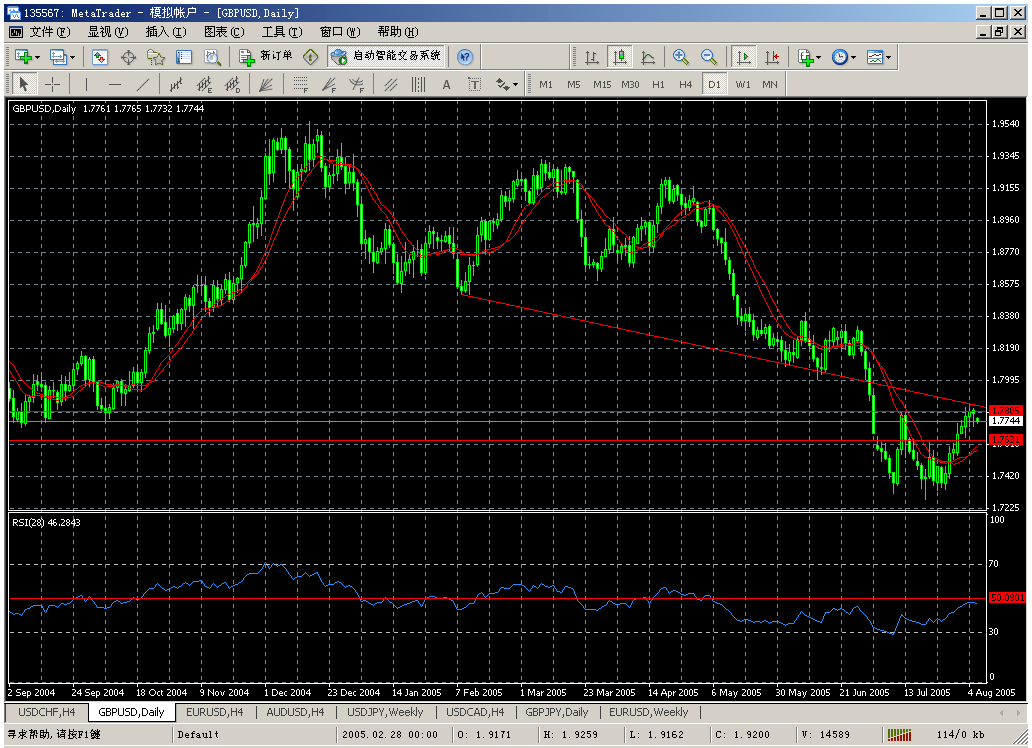This screenshot has width=1032, height=748.
Task: Select the text label 'A' tool
Action: click(446, 85)
